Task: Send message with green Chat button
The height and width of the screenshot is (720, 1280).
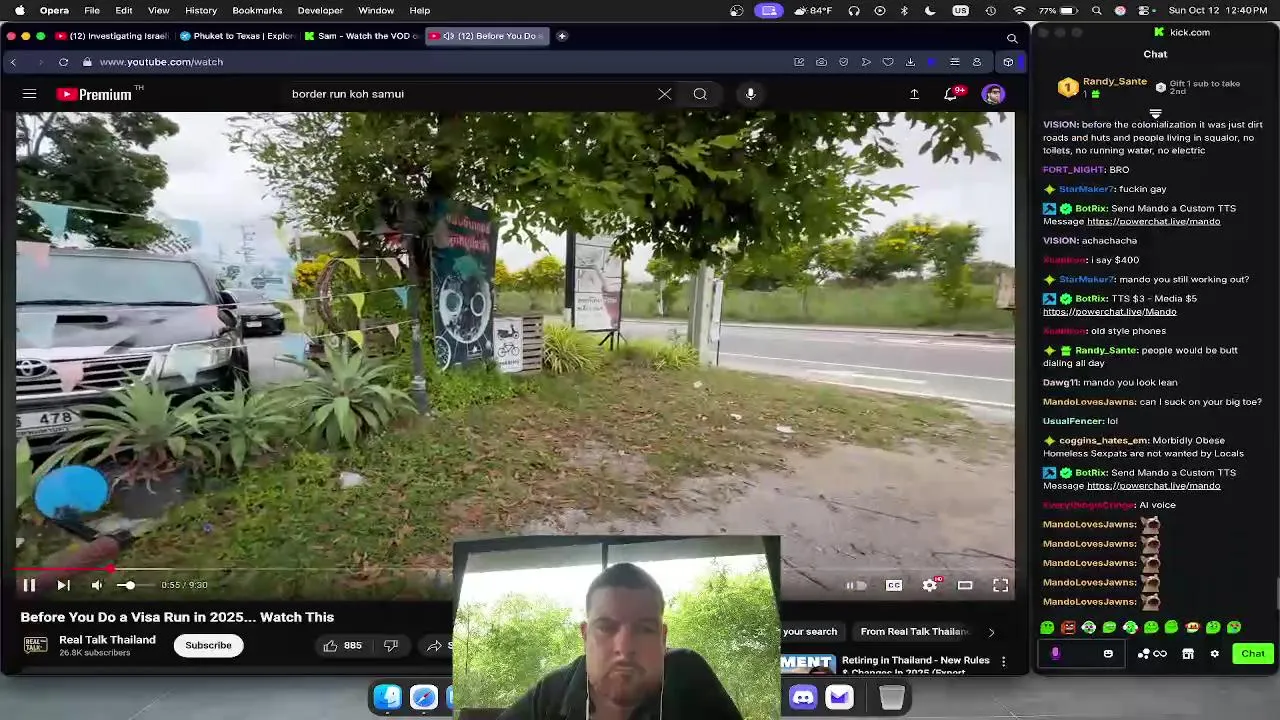Action: click(x=1253, y=654)
